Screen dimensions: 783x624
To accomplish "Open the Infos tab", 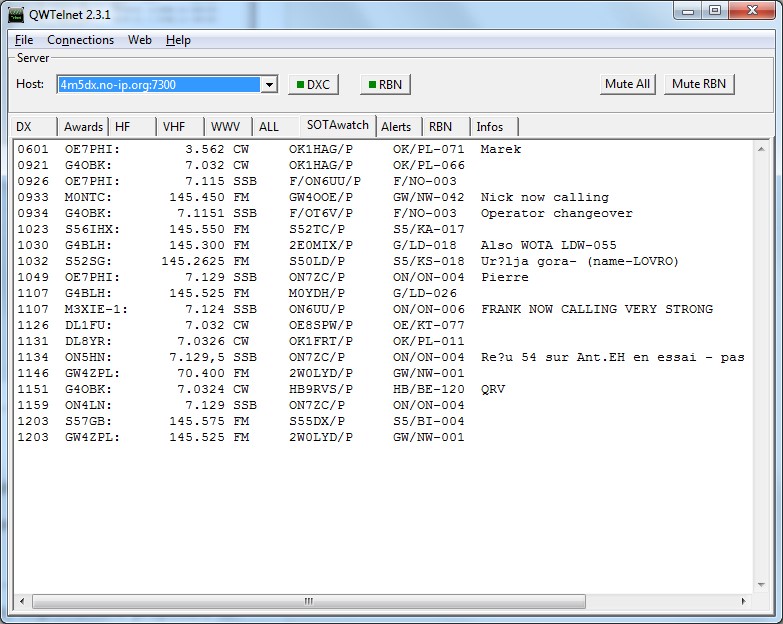I will pyautogui.click(x=490, y=127).
